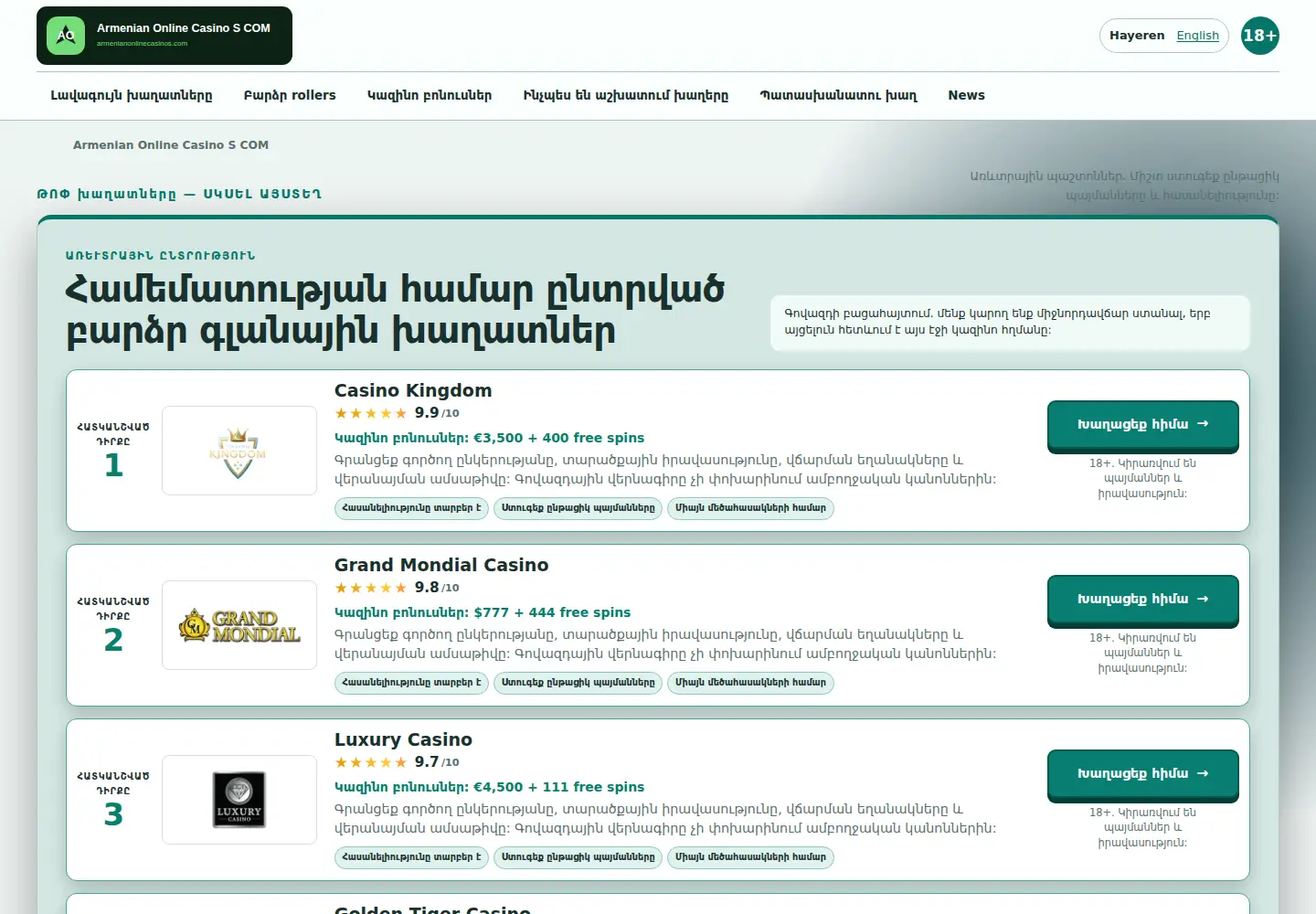Open the Casino Kingdom title

[x=413, y=390]
